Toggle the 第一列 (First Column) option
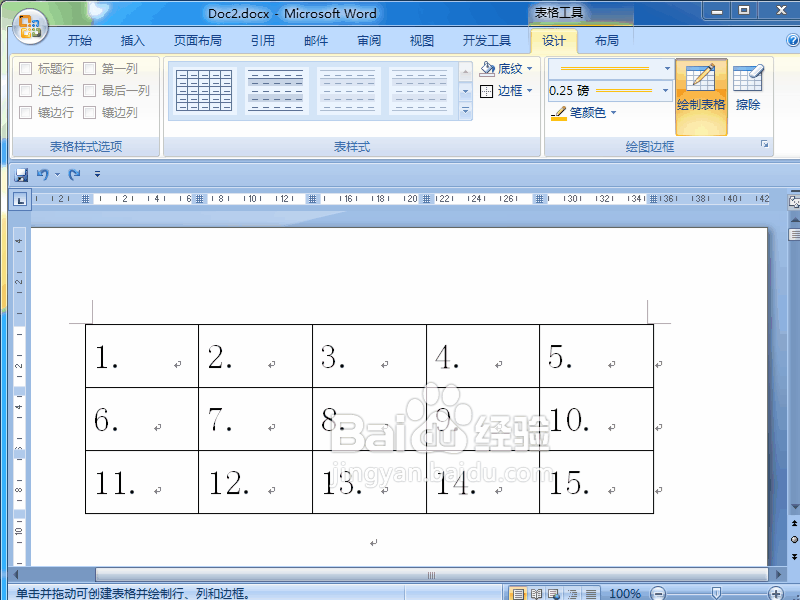The height and width of the screenshot is (600, 800). (88, 68)
